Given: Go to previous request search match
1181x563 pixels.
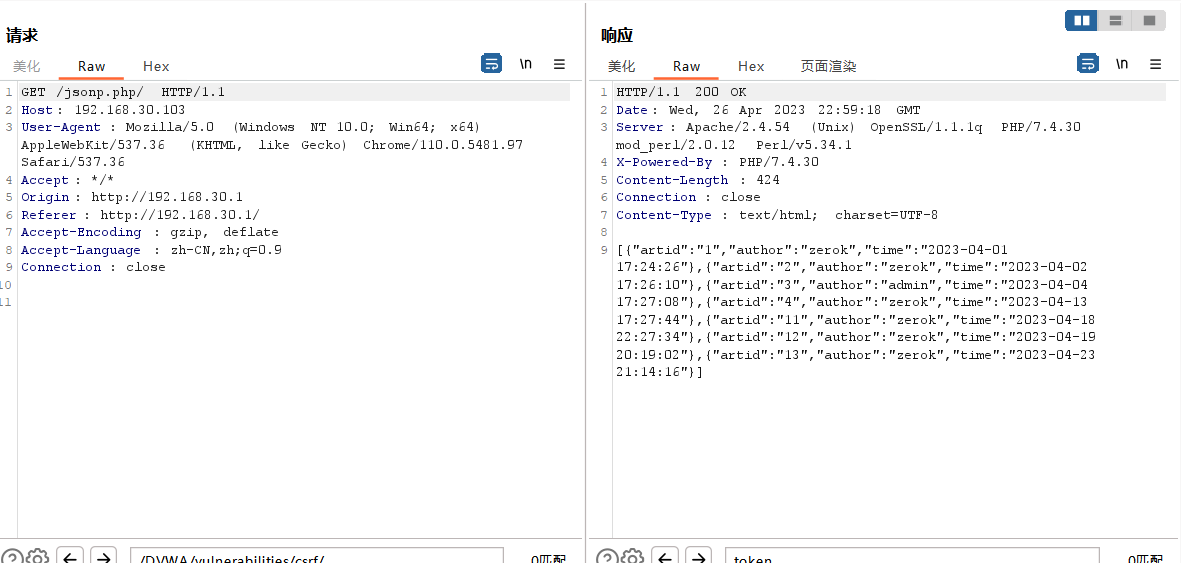Looking at the screenshot, I should 70,557.
